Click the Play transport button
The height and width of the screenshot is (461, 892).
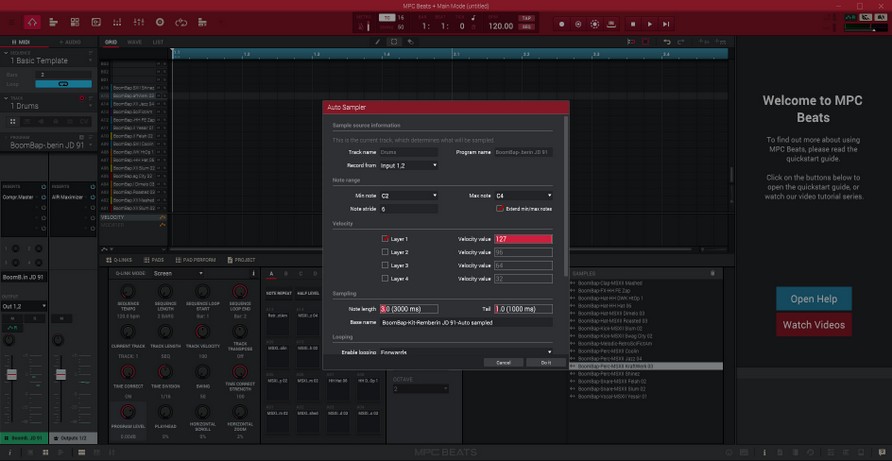650,24
